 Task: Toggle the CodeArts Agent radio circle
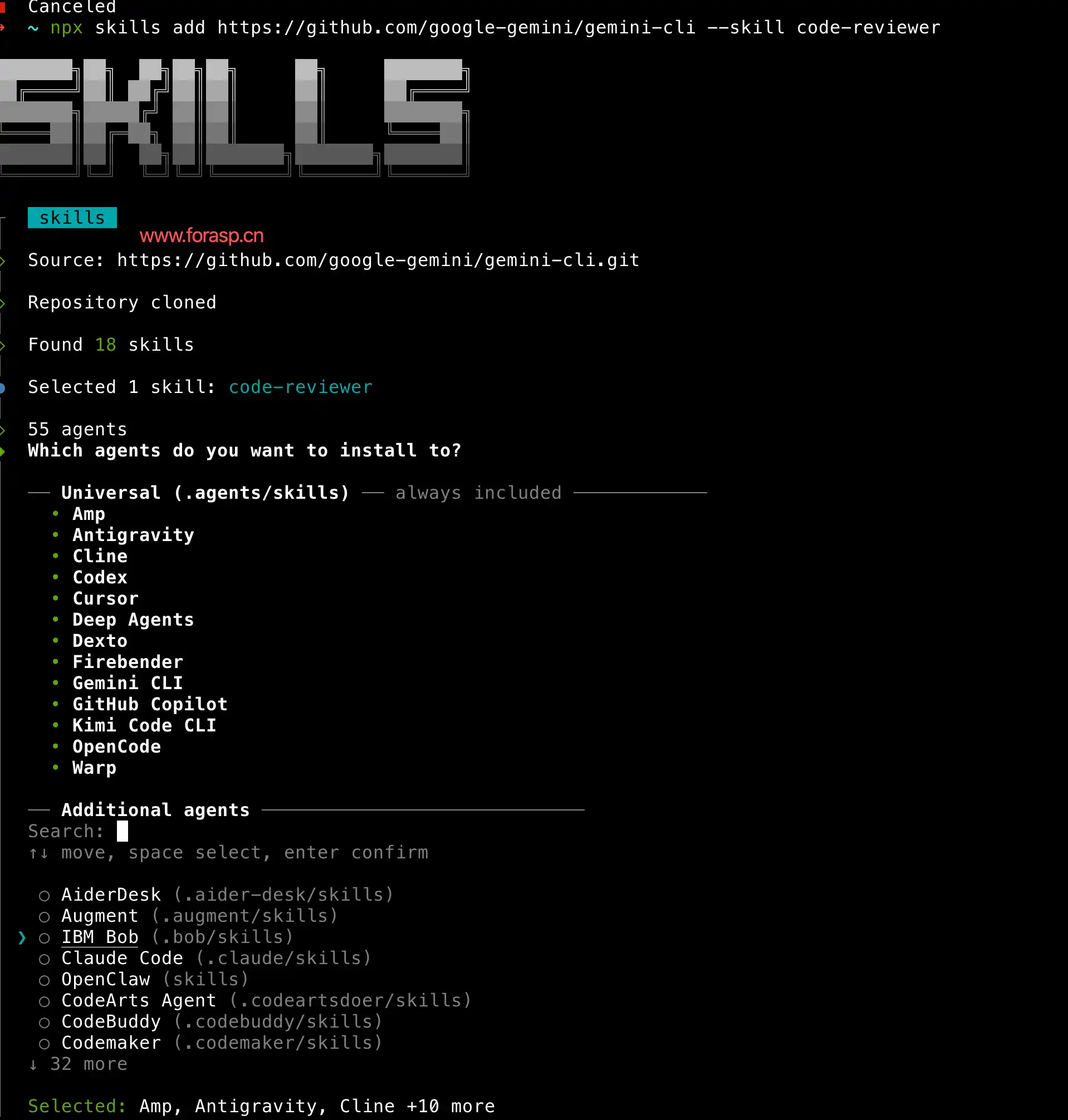(45, 1001)
